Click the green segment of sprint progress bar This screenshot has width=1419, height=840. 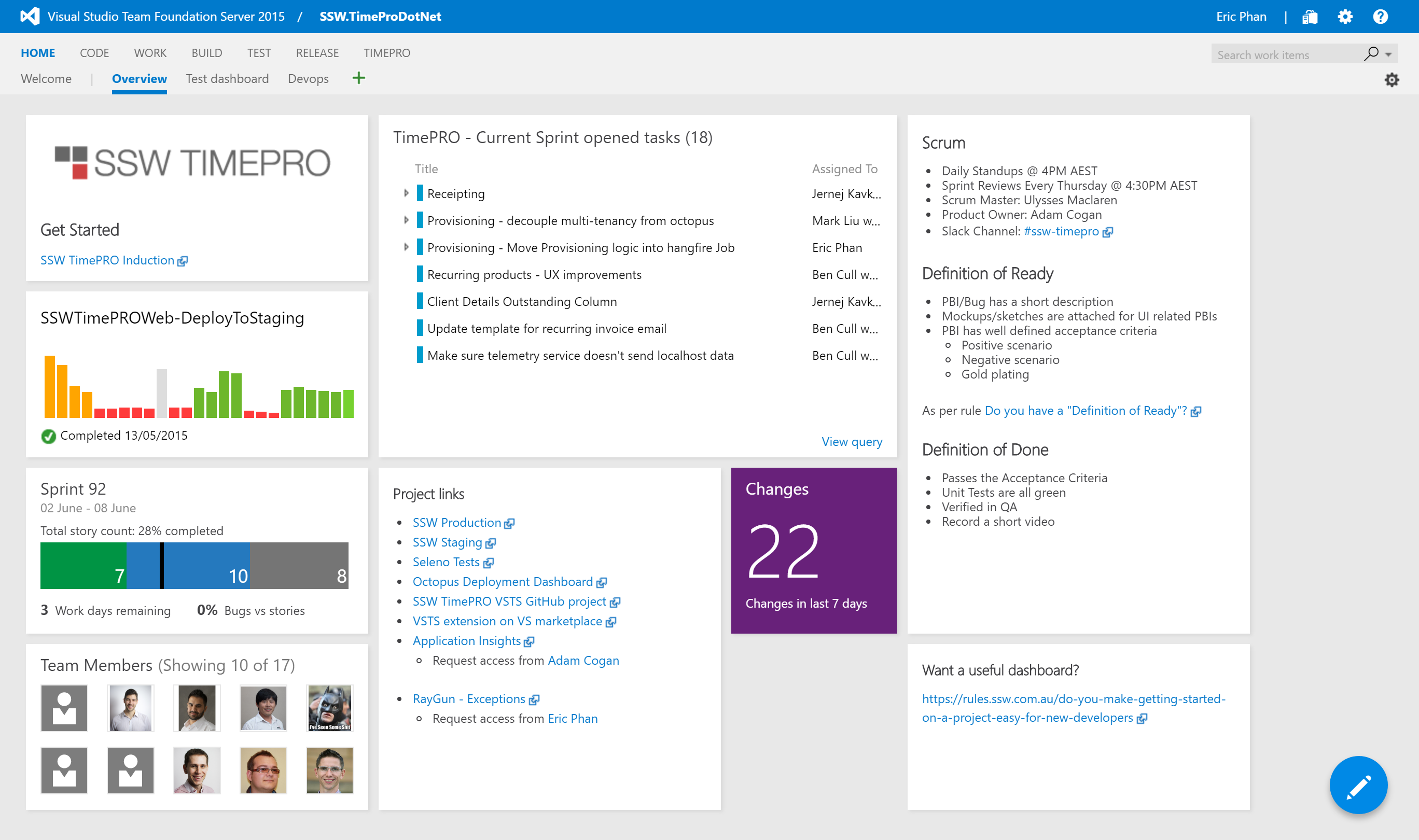[82, 565]
